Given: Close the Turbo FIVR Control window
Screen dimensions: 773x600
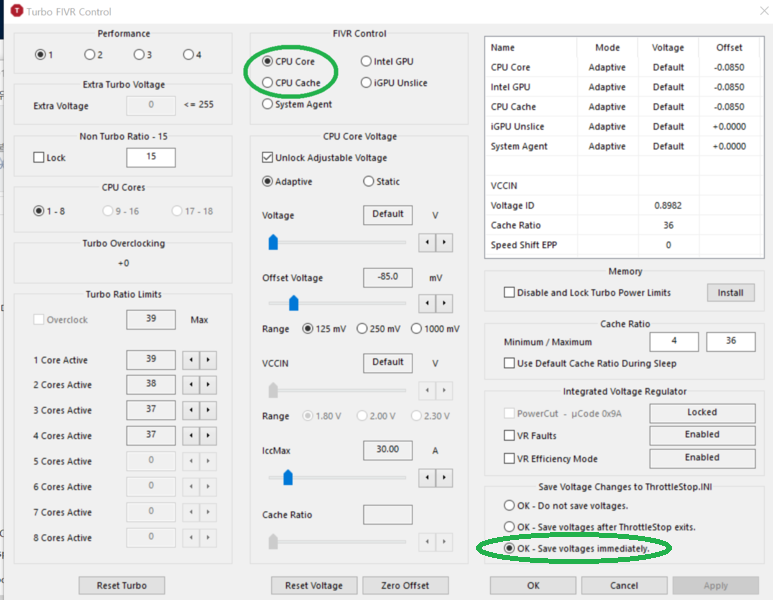Looking at the screenshot, I should pos(764,11).
